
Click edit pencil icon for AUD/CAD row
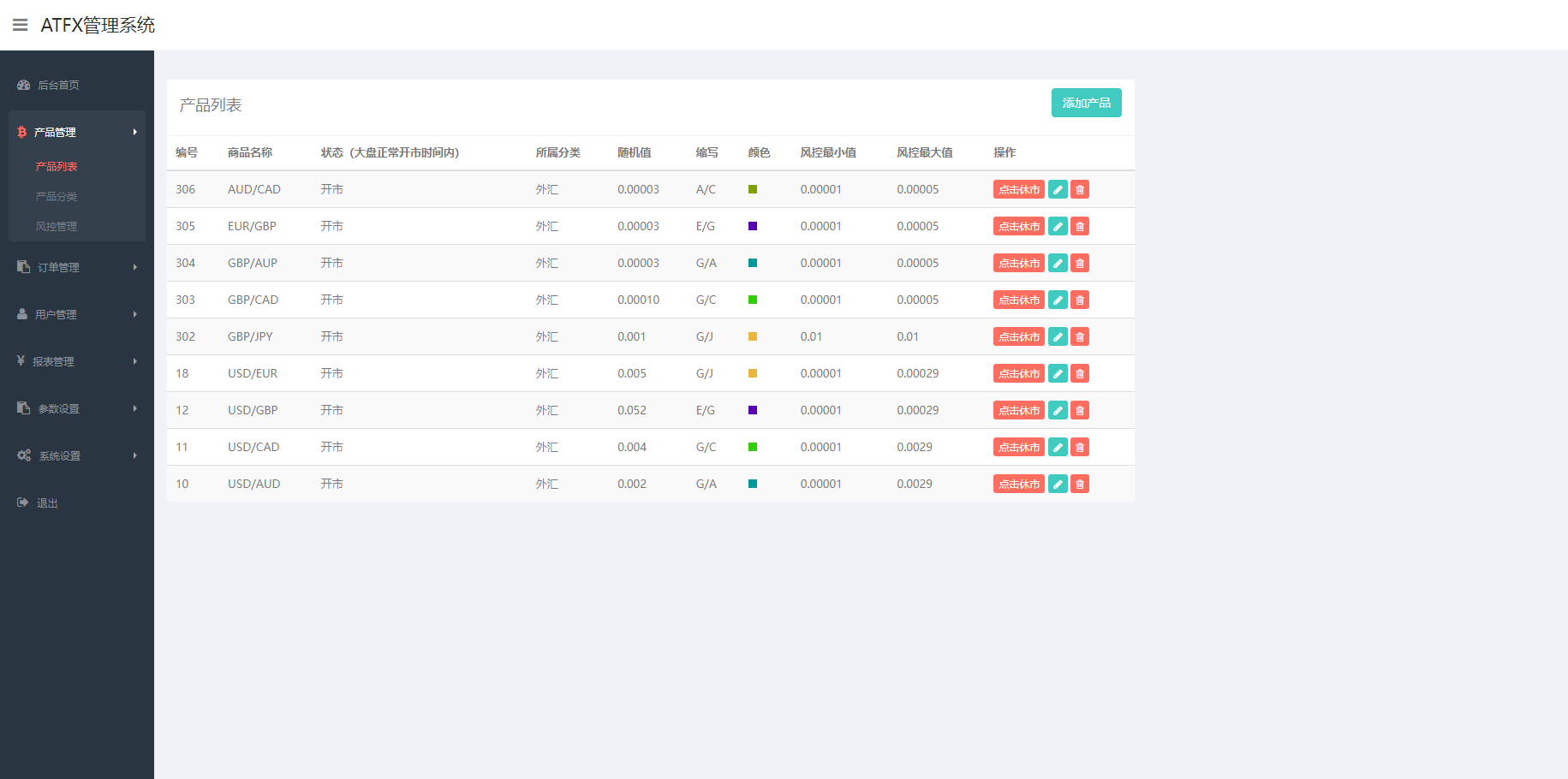pyautogui.click(x=1058, y=189)
